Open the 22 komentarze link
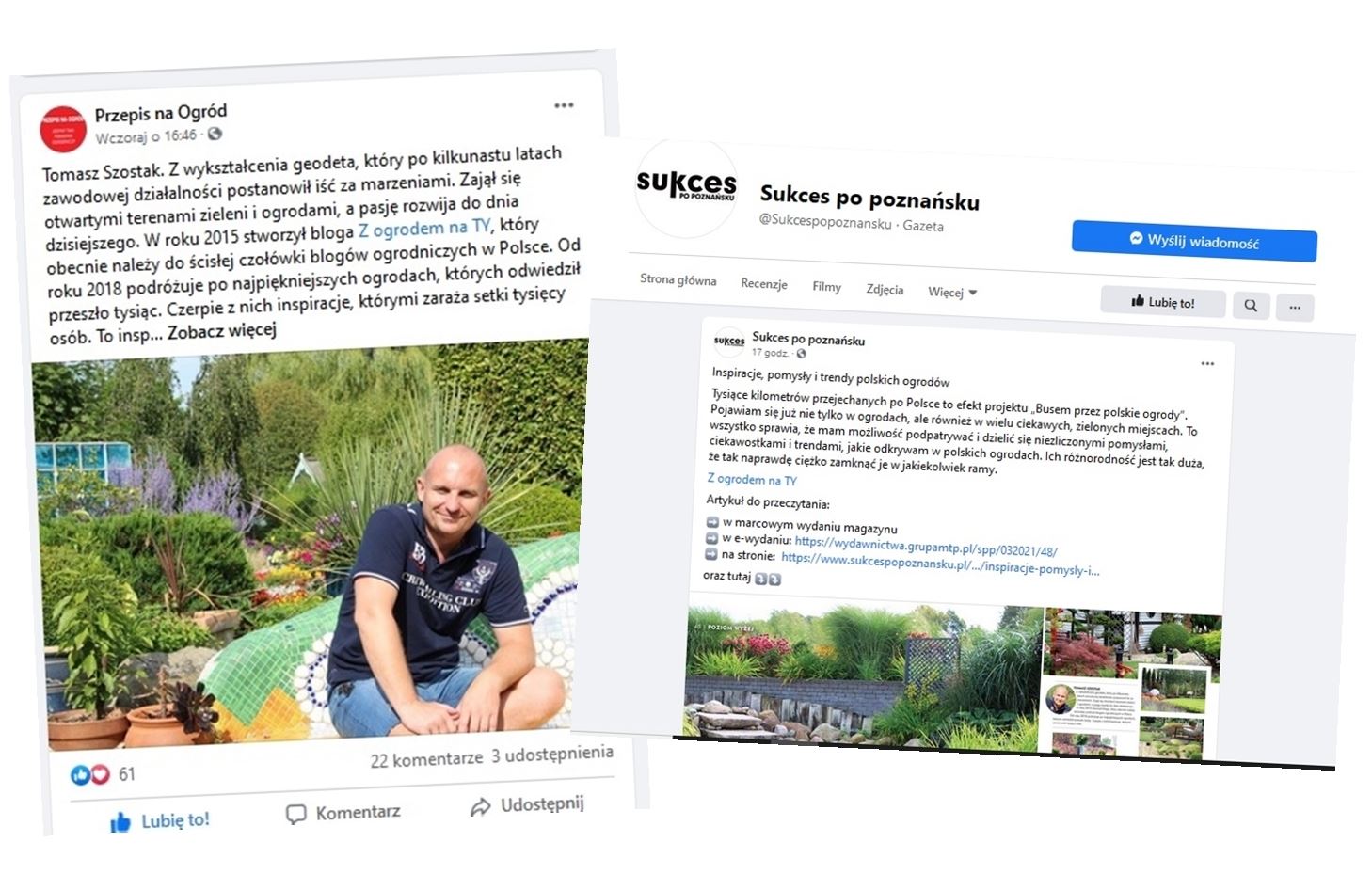The image size is (1372, 890). point(426,758)
